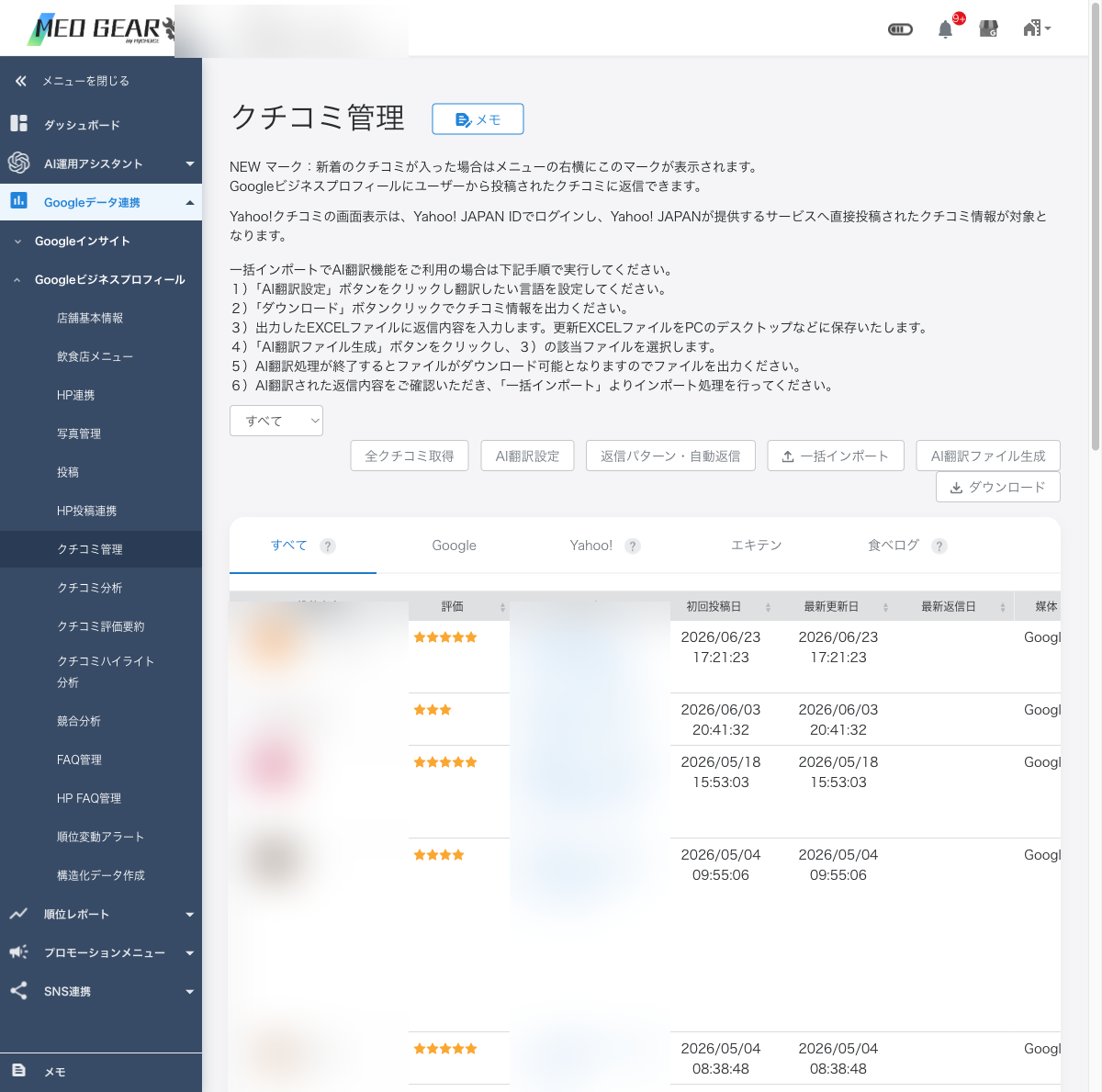The height and width of the screenshot is (1092, 1102).
Task: Click the help icon next to すべて tab
Action: click(x=328, y=546)
